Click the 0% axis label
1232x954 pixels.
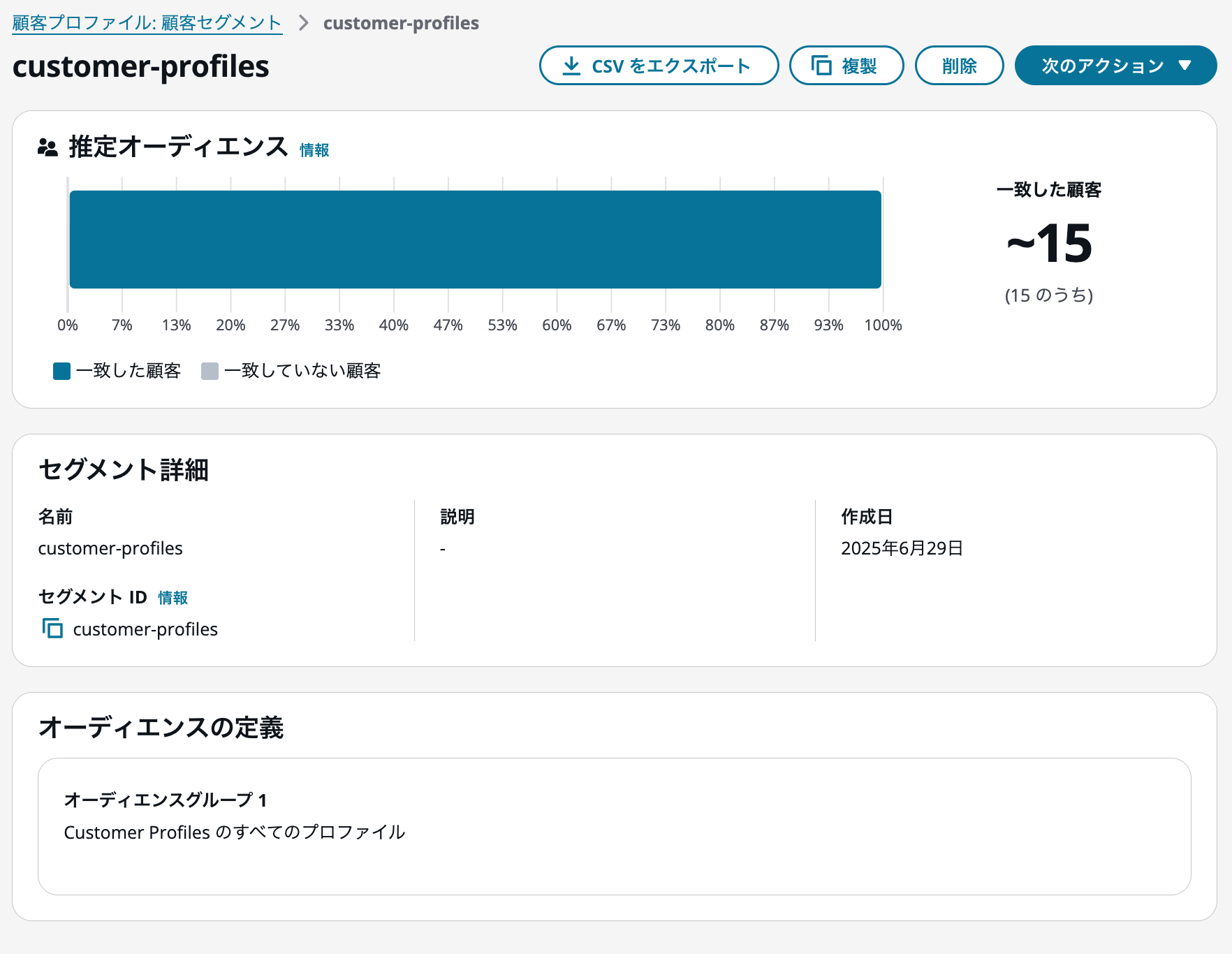(68, 325)
